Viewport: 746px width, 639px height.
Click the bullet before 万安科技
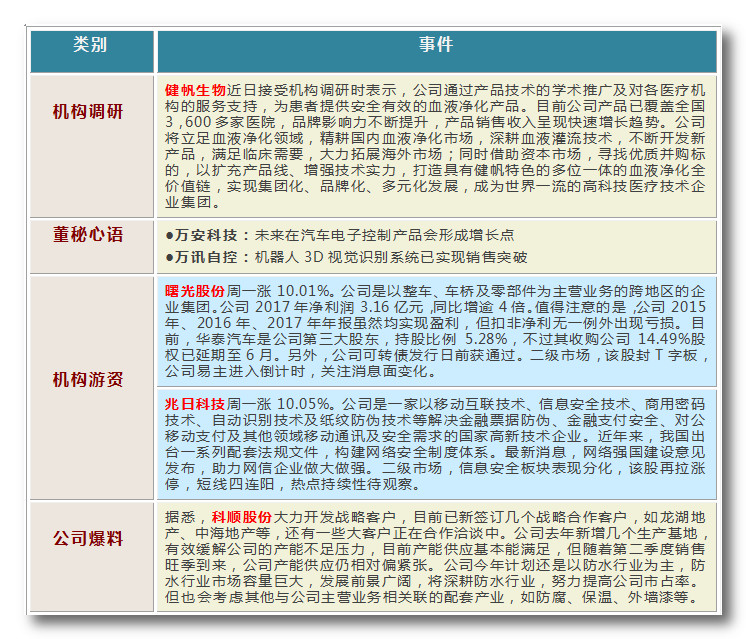[x=169, y=235]
